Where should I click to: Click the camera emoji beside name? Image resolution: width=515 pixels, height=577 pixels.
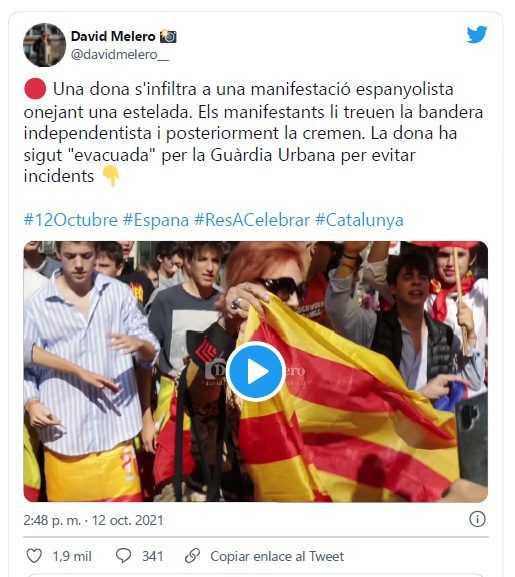click(x=168, y=36)
